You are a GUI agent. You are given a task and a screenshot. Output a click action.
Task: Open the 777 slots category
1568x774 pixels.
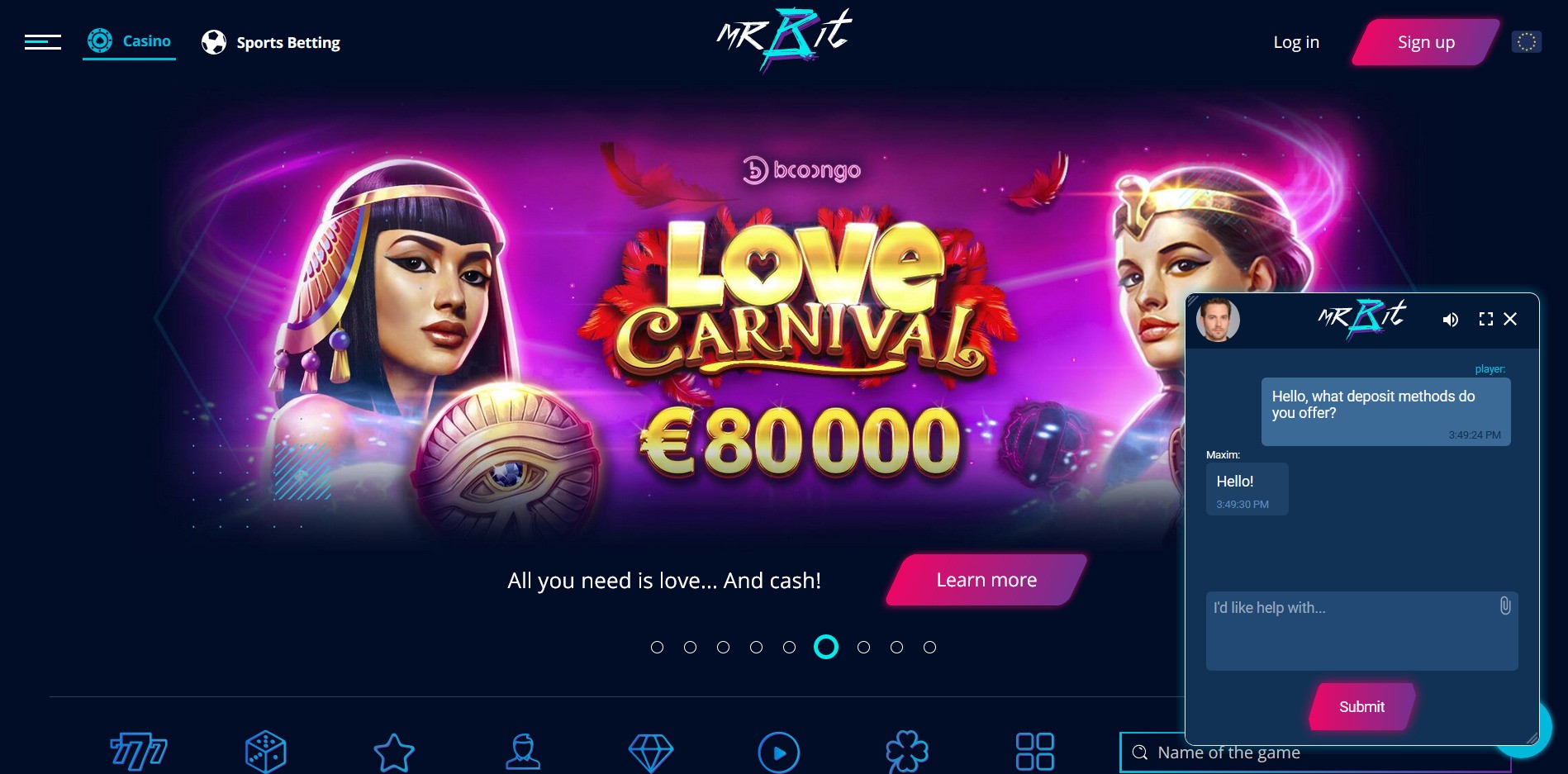click(x=139, y=752)
